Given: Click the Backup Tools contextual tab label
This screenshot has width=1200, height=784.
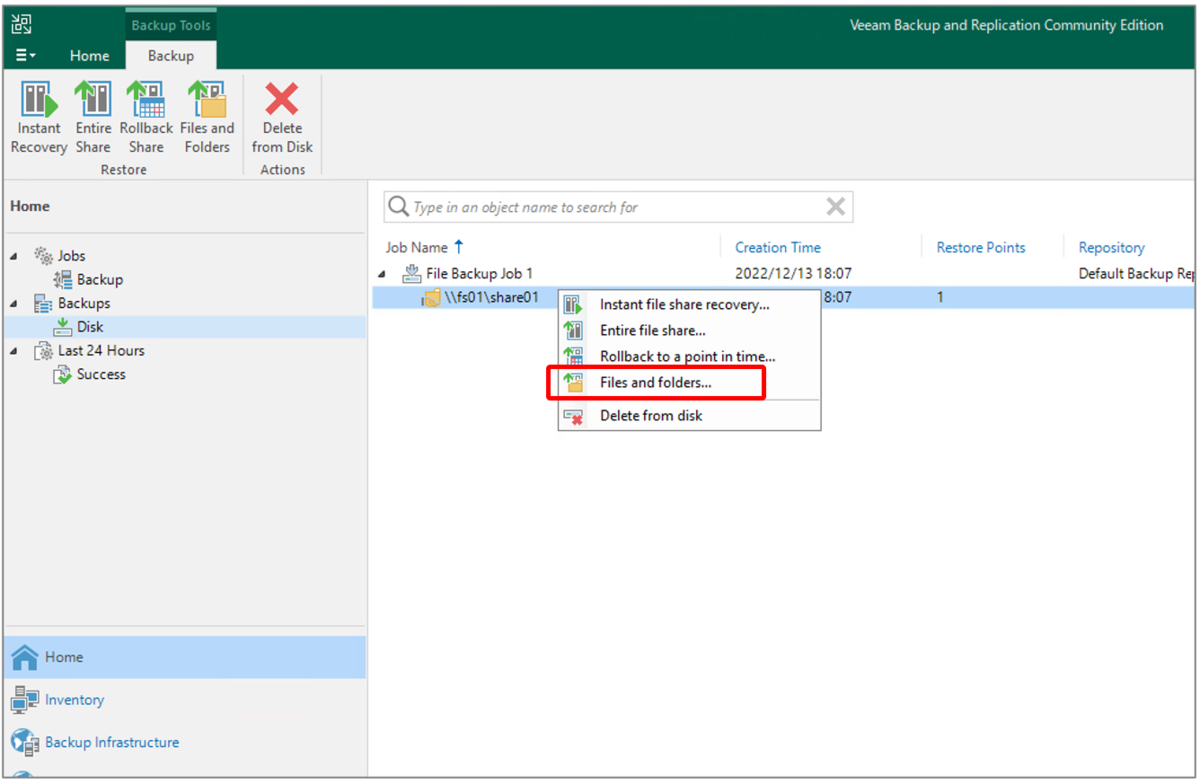Looking at the screenshot, I should (x=171, y=25).
